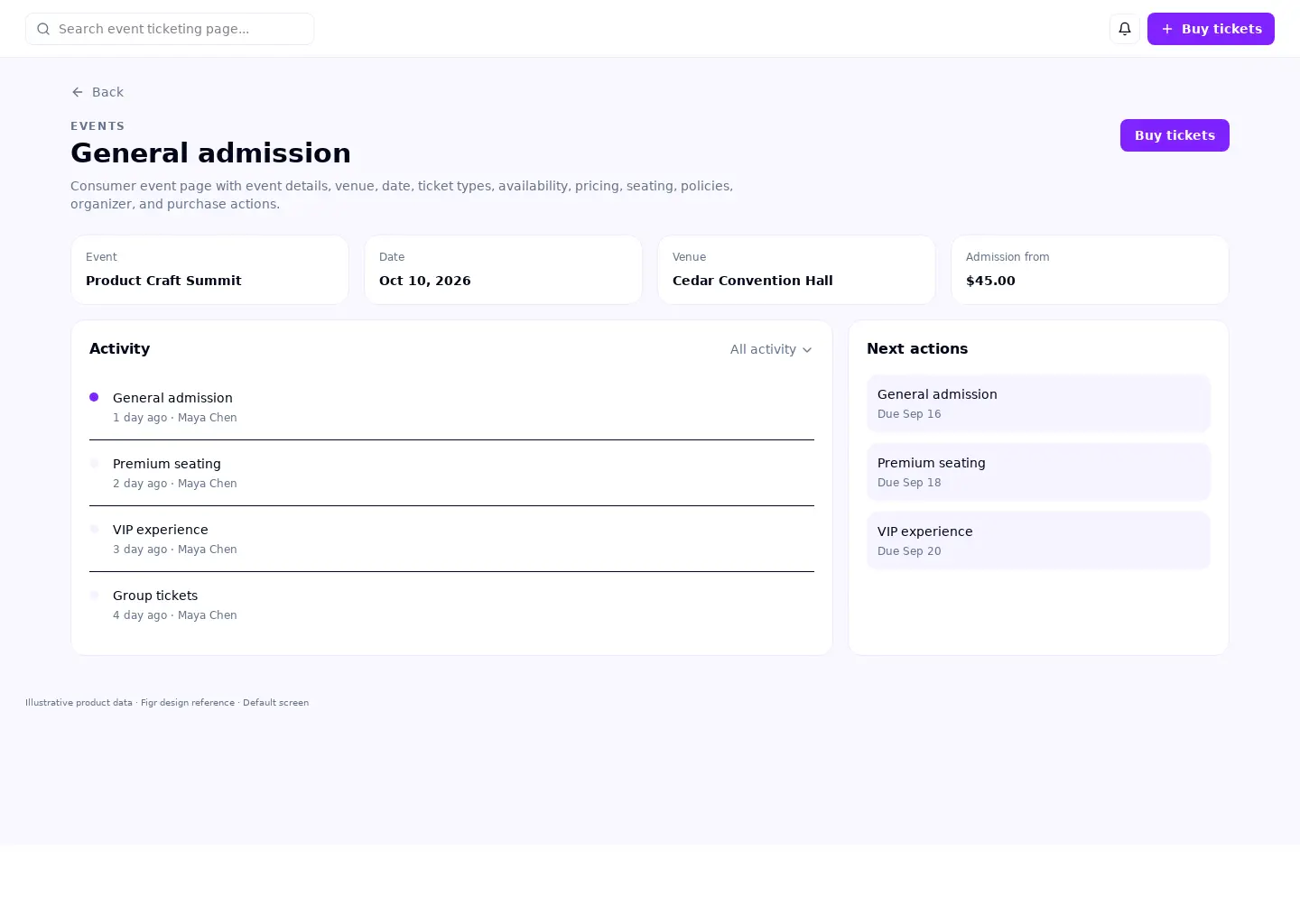
Task: Click the Oct 10, 2026 date value
Action: pos(425,281)
